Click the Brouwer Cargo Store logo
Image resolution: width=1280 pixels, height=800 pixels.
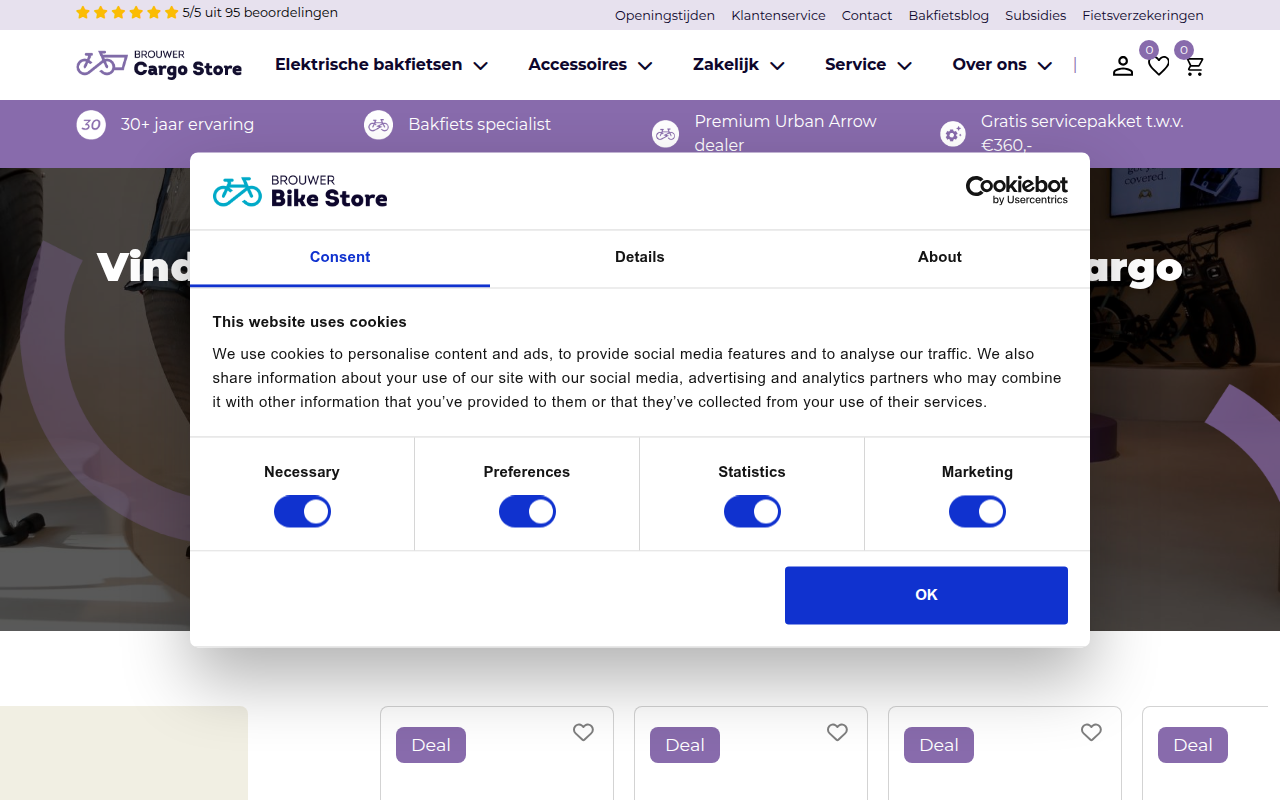click(x=159, y=64)
